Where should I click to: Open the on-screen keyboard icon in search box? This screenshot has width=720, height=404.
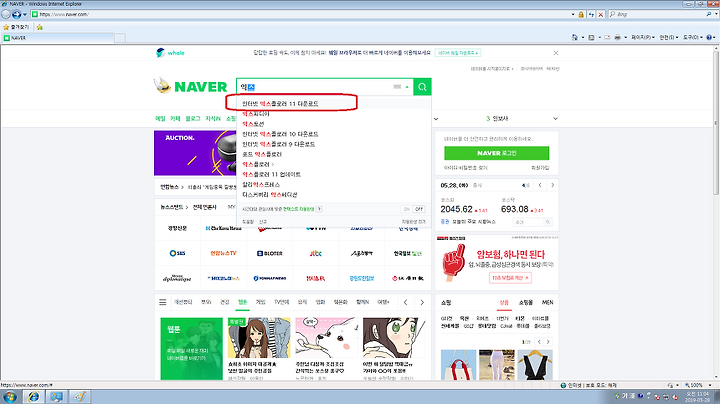pyautogui.click(x=397, y=87)
